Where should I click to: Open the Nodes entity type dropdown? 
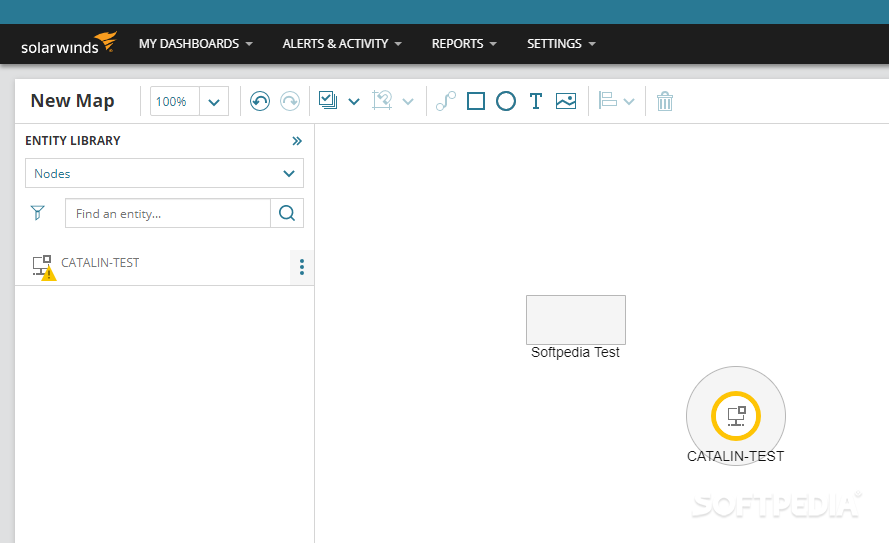164,173
